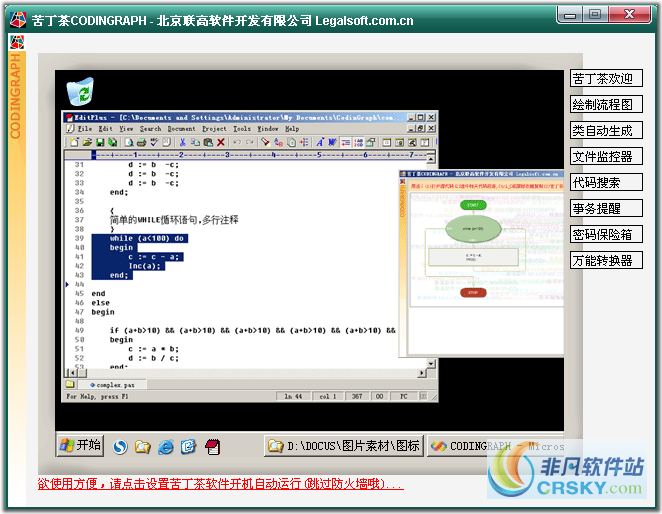
Task: Click the D:\DOCUS\图片素材\图标 taskbar button
Action: coord(344,446)
